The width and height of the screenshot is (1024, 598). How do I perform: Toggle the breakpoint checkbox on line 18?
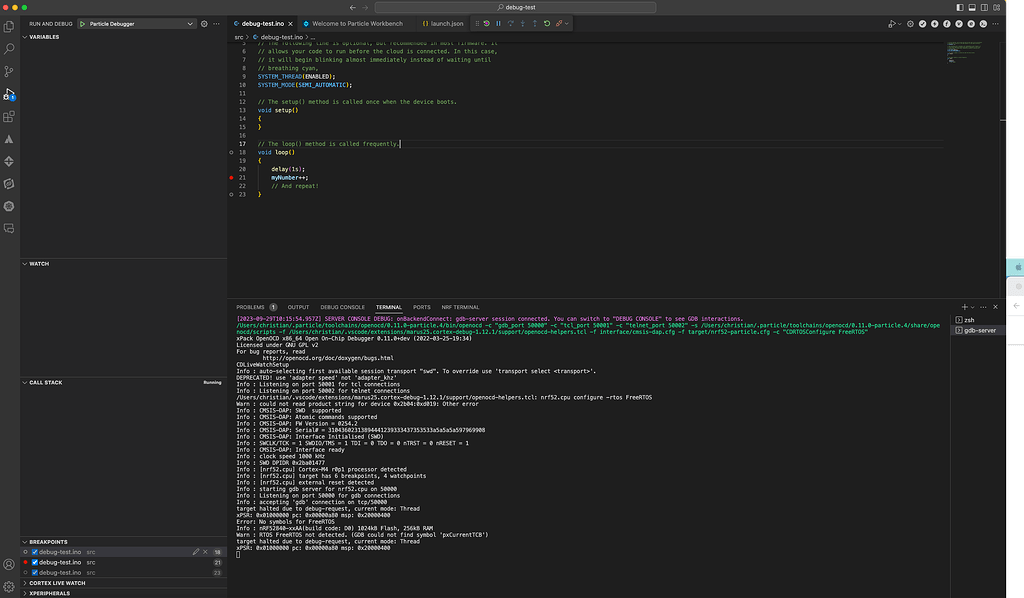[x=35, y=551]
